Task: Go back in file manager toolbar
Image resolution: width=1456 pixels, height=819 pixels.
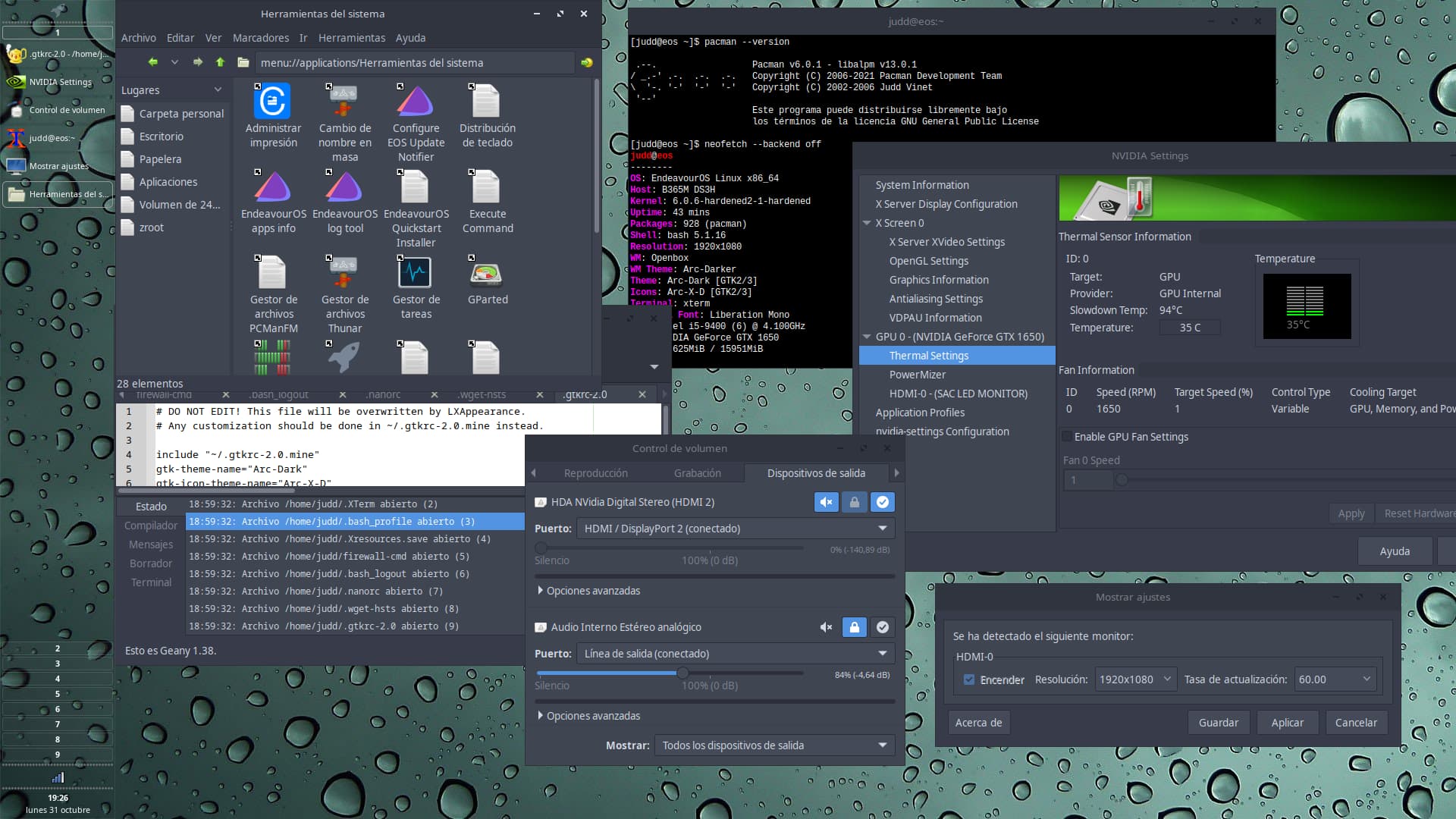Action: click(153, 62)
